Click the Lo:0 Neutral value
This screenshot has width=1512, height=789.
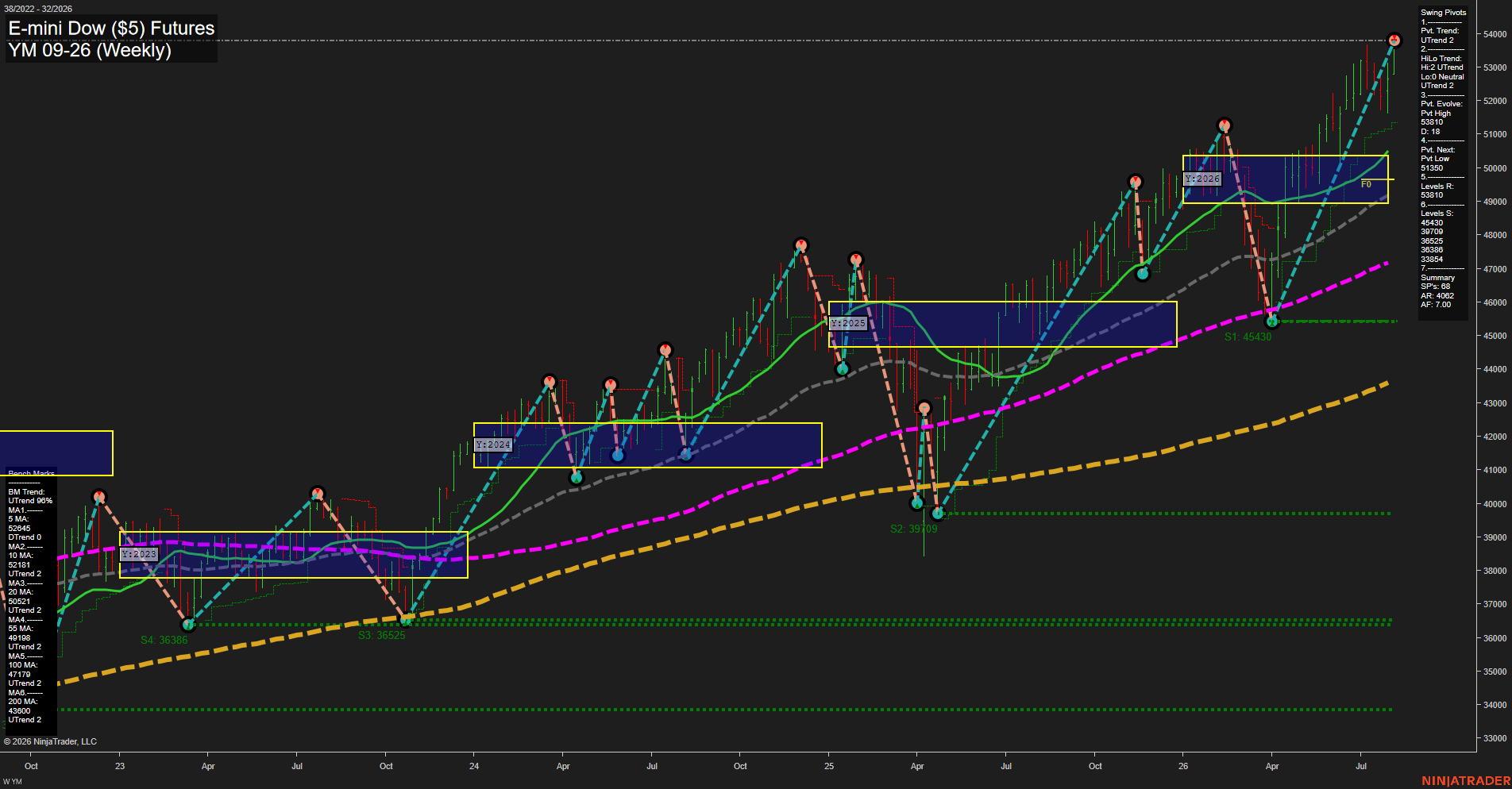point(1442,77)
